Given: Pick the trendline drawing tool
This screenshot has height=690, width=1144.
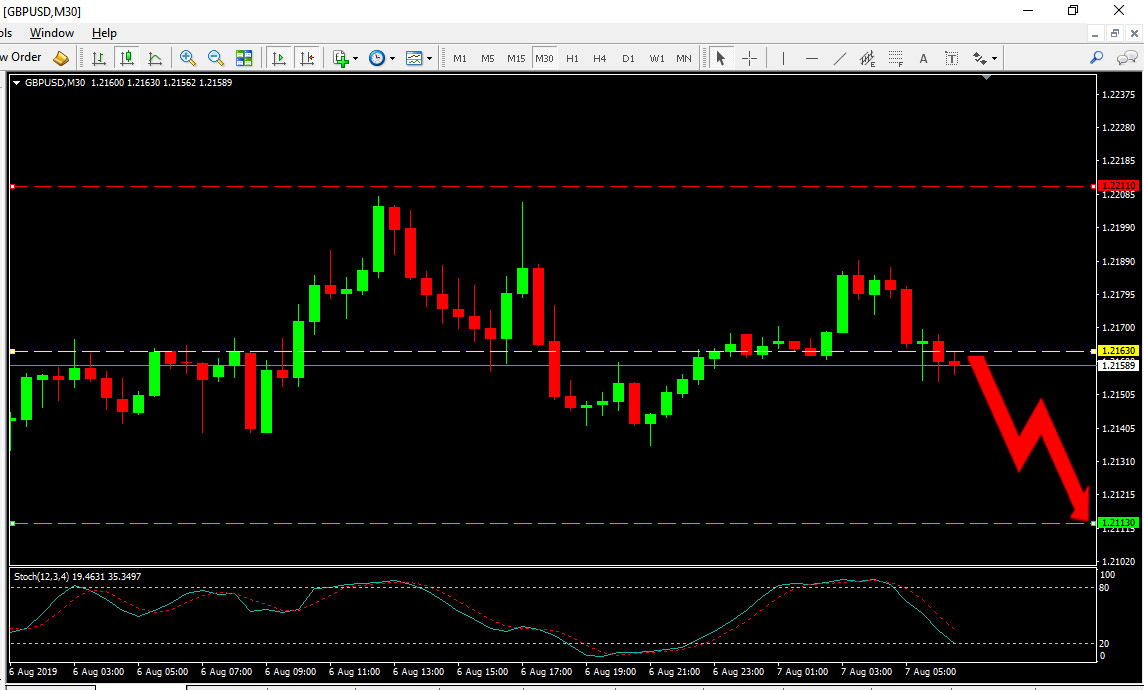Looking at the screenshot, I should (x=840, y=58).
